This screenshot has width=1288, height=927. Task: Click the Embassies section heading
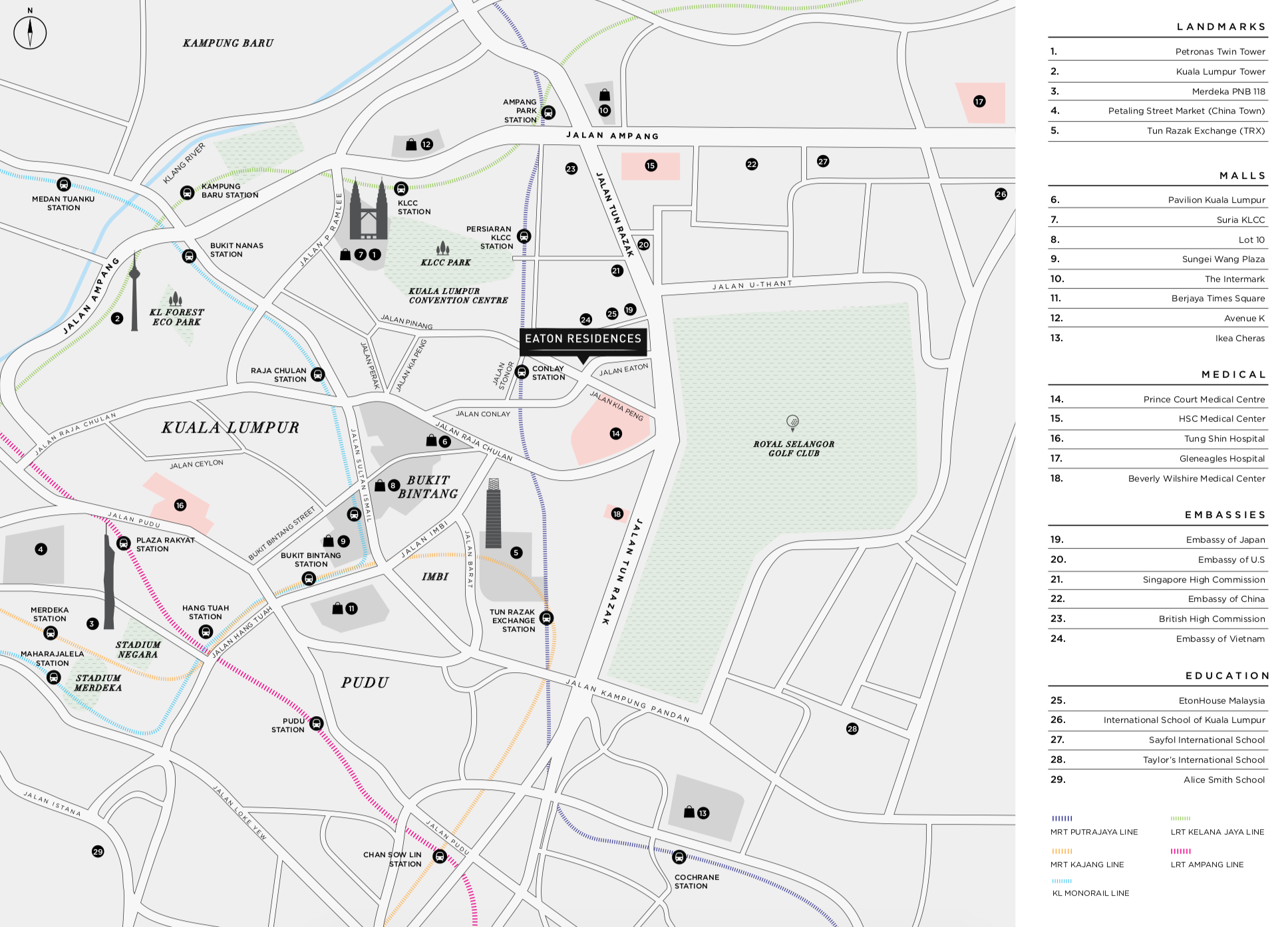(1225, 515)
